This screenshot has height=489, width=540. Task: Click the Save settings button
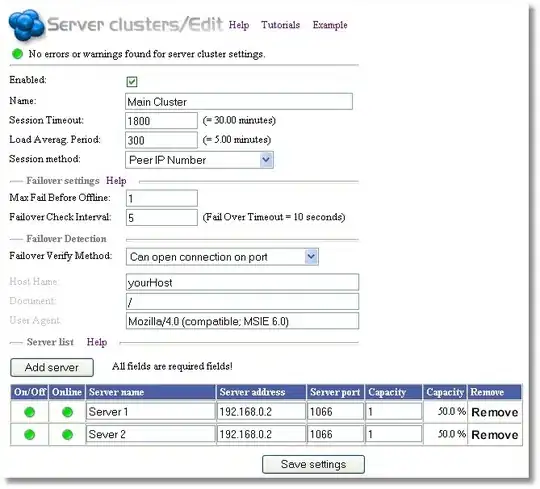click(313, 464)
